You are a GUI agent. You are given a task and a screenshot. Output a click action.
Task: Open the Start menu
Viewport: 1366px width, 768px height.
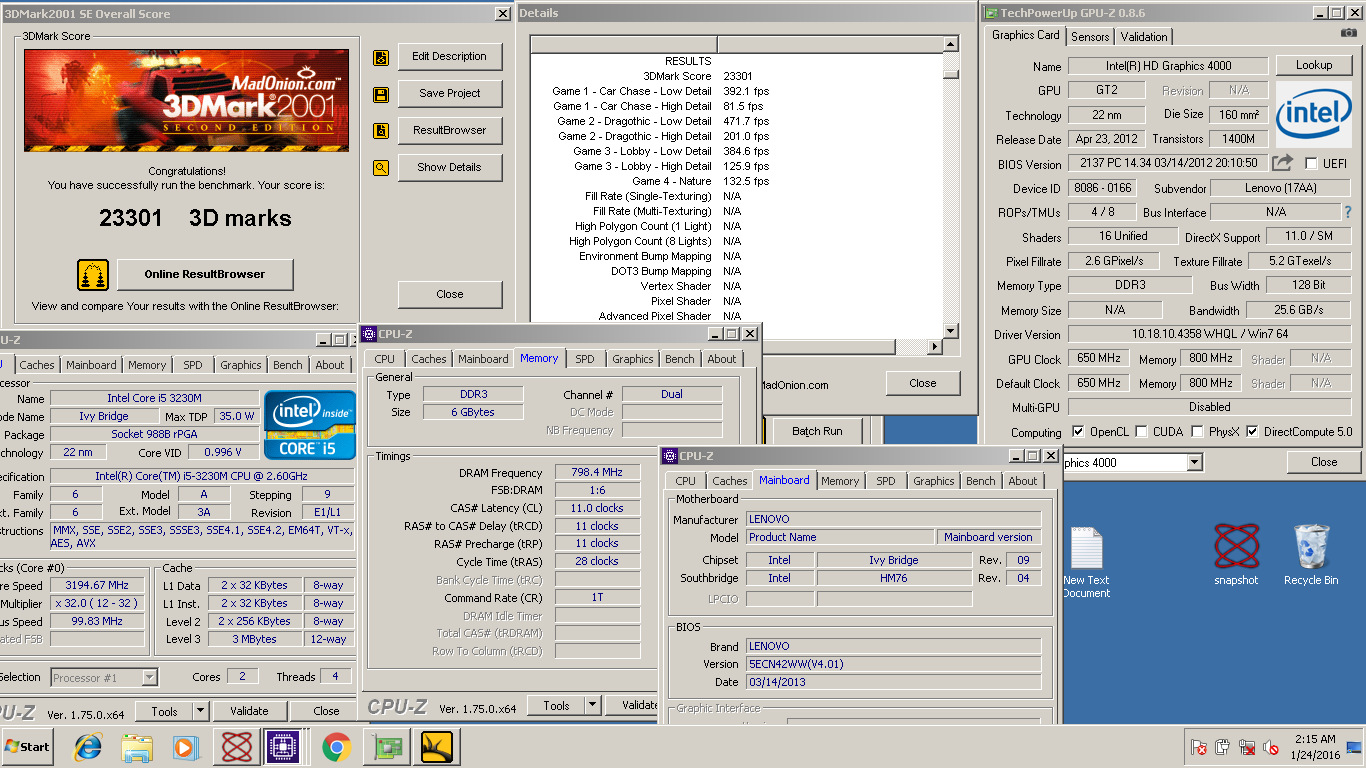[27, 747]
